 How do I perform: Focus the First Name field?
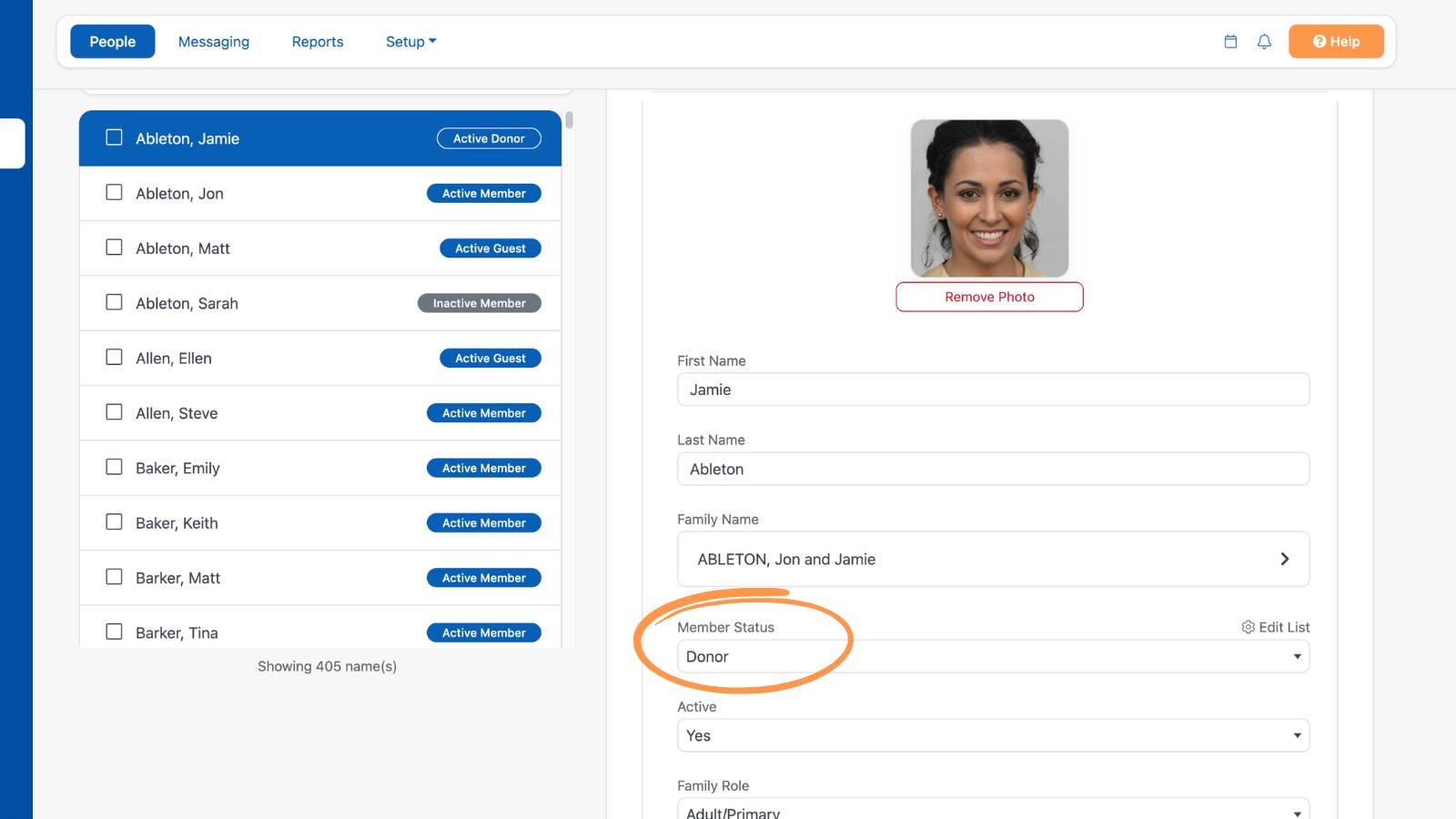(993, 389)
